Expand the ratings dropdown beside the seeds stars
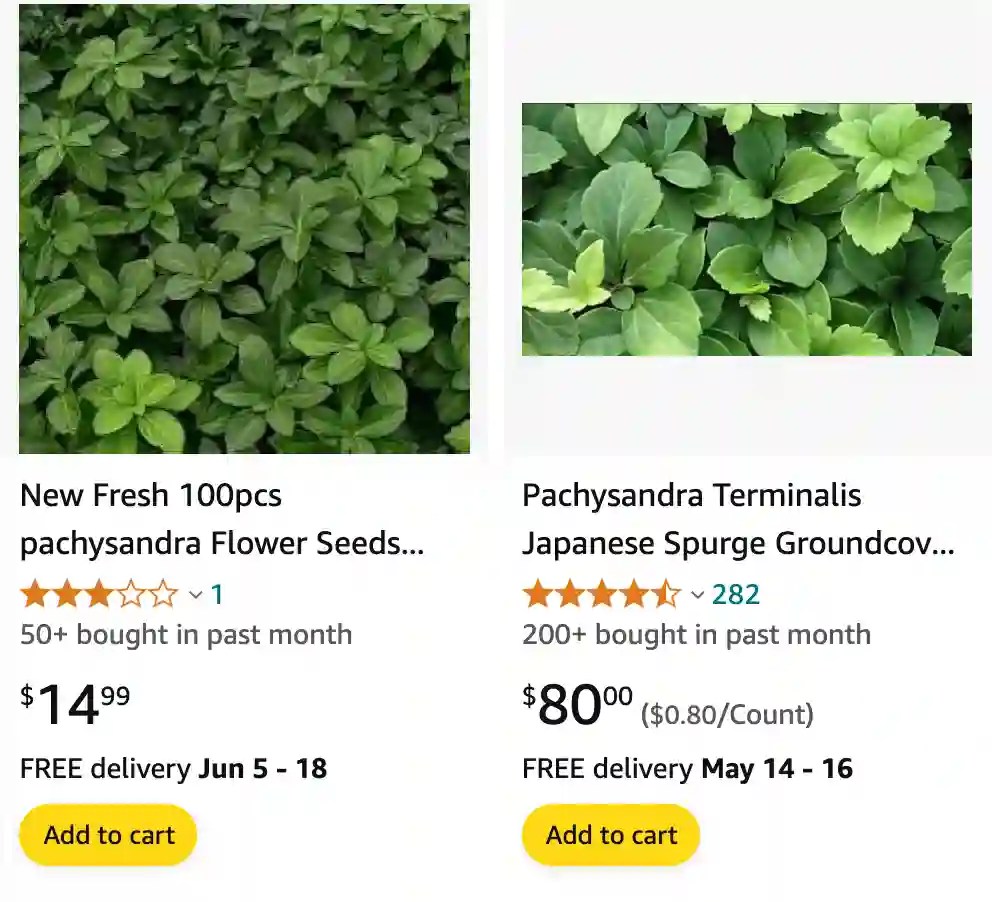The height and width of the screenshot is (902, 992). [194, 594]
